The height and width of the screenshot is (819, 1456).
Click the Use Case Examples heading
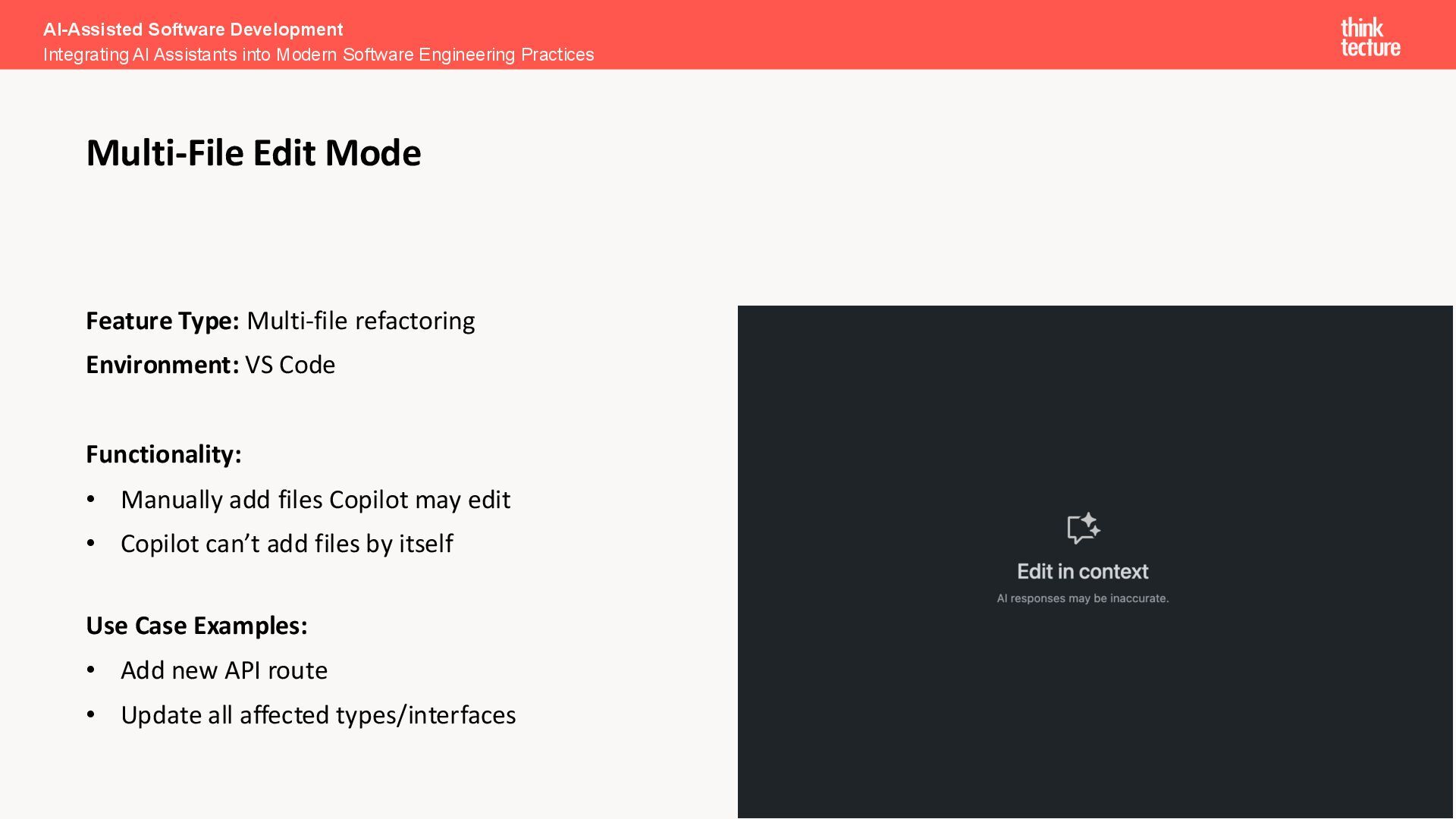click(196, 626)
